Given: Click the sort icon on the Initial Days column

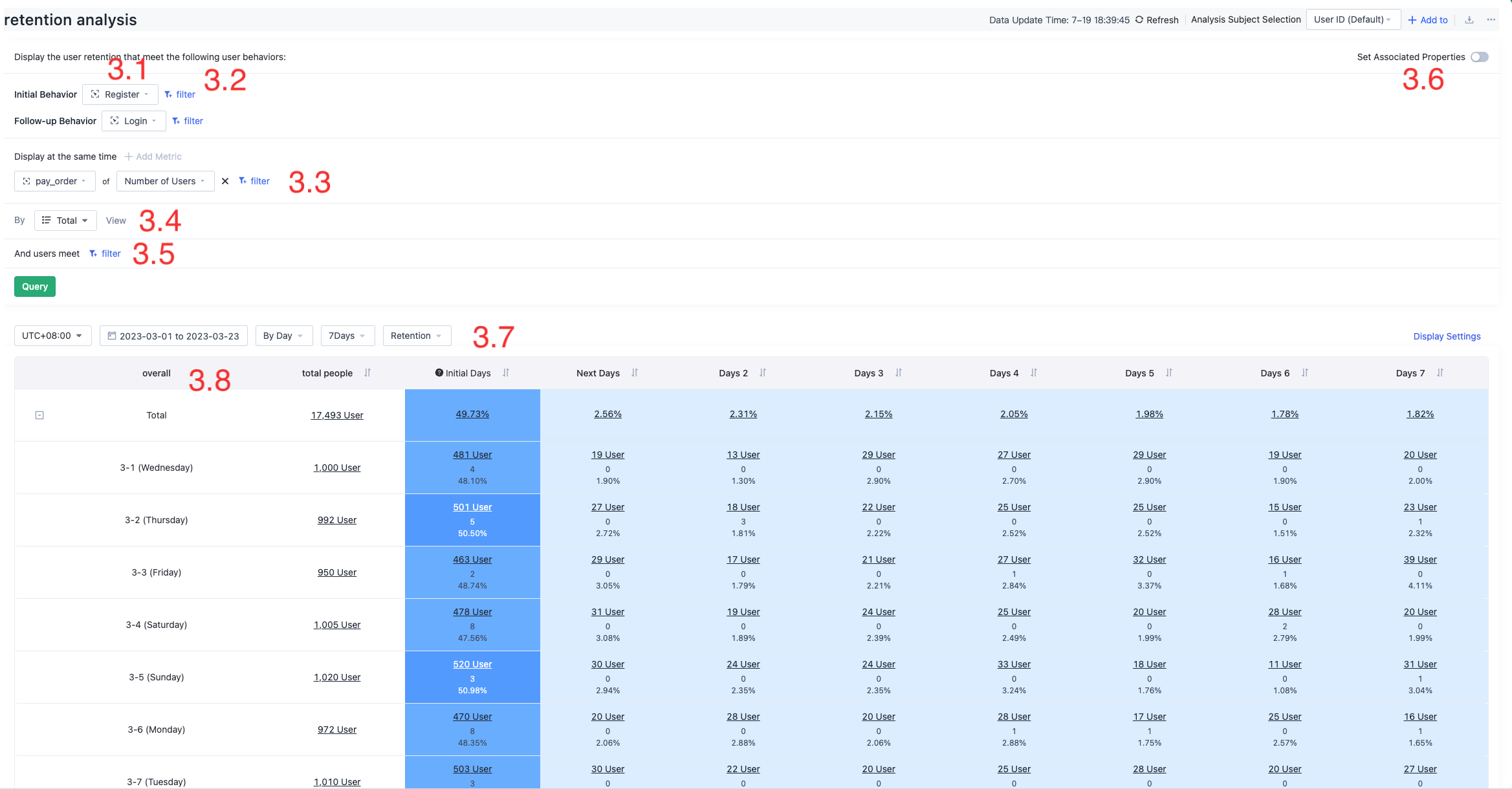Looking at the screenshot, I should (507, 373).
